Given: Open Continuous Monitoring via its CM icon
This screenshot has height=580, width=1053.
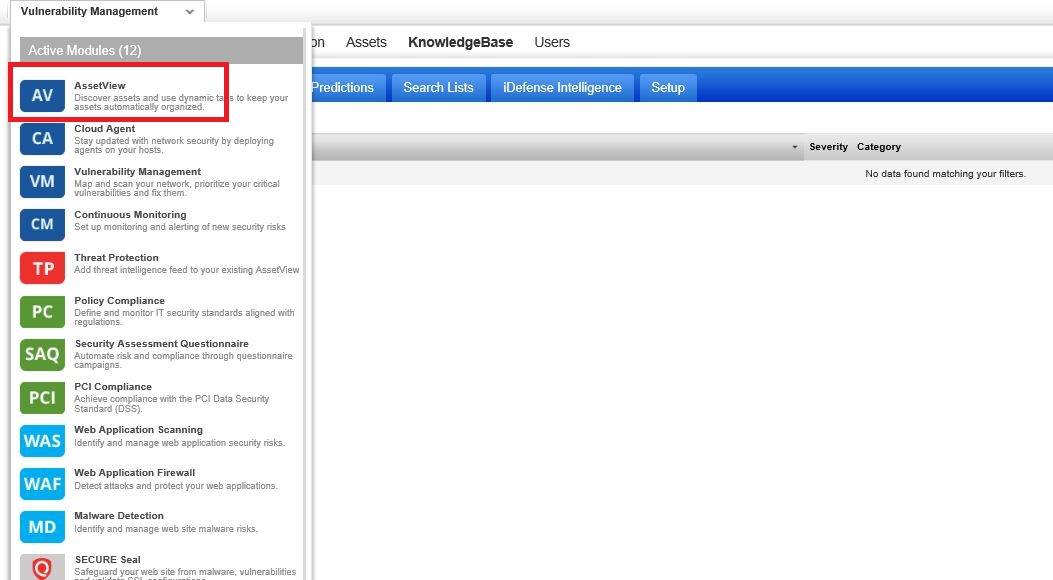Looking at the screenshot, I should click(x=41, y=224).
